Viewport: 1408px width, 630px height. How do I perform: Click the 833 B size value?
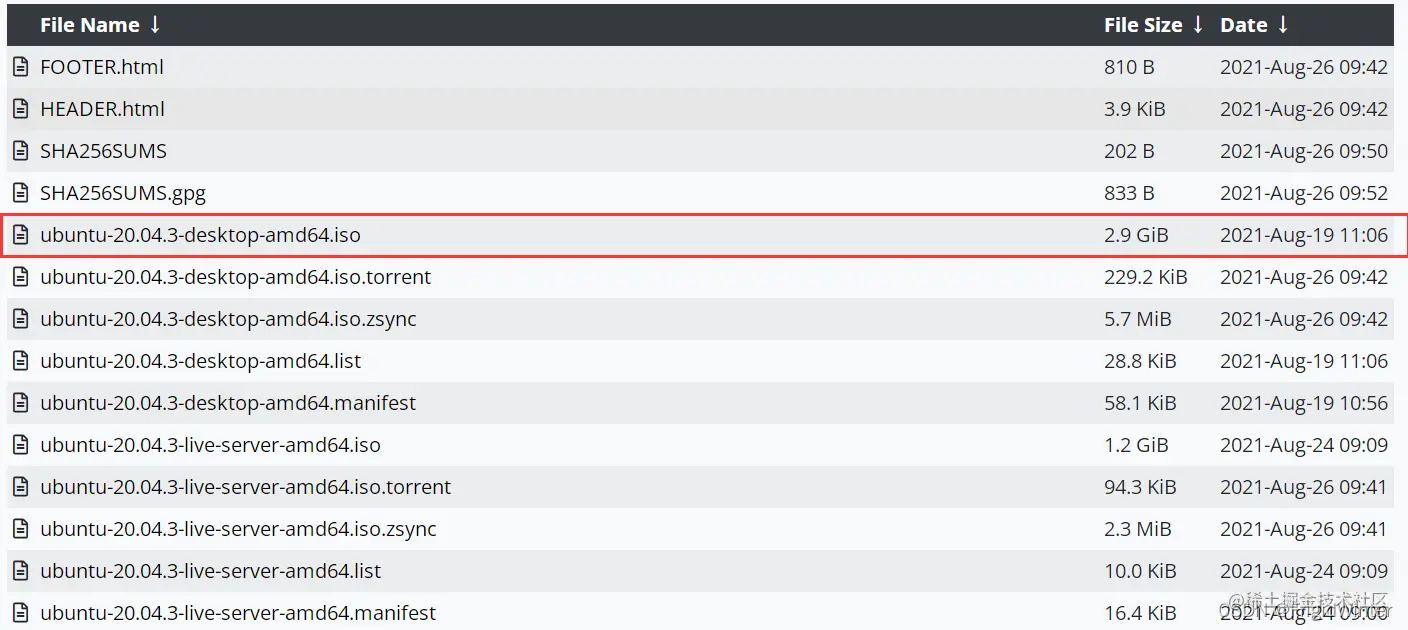point(1130,193)
